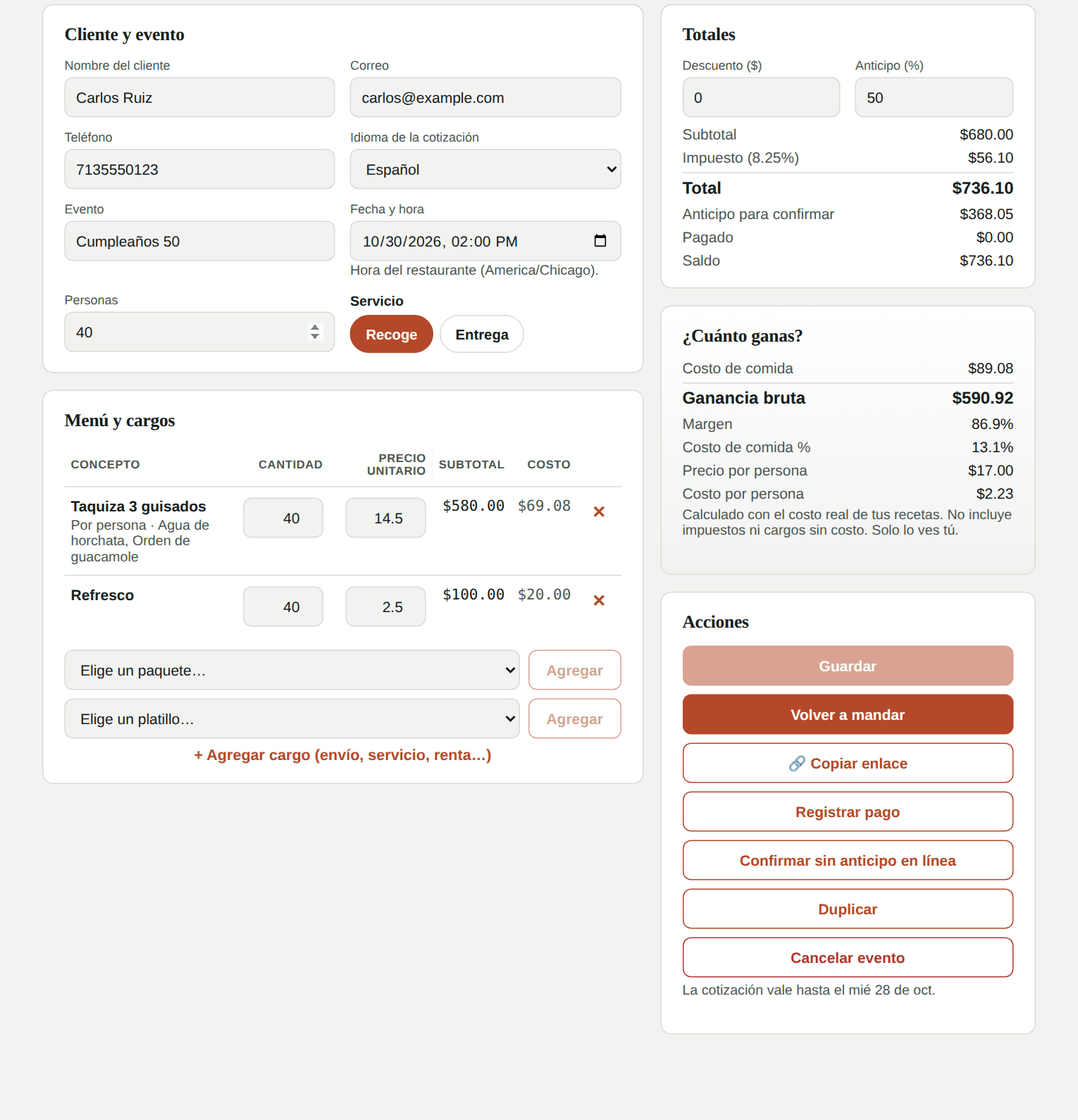1078x1120 pixels.
Task: Remove the Taquiza 3 guisados line item
Action: coord(599,512)
